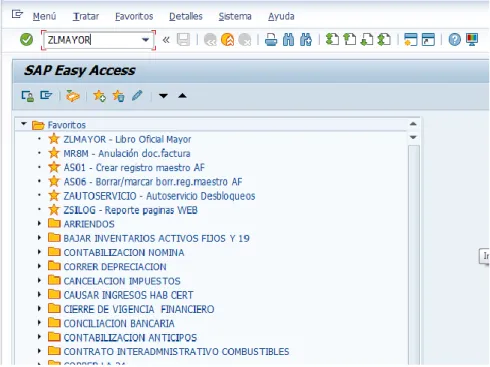This screenshot has height=367, width=490.
Task: Expand the CANCELACION IMPUESTOS folder
Action: click(x=39, y=280)
